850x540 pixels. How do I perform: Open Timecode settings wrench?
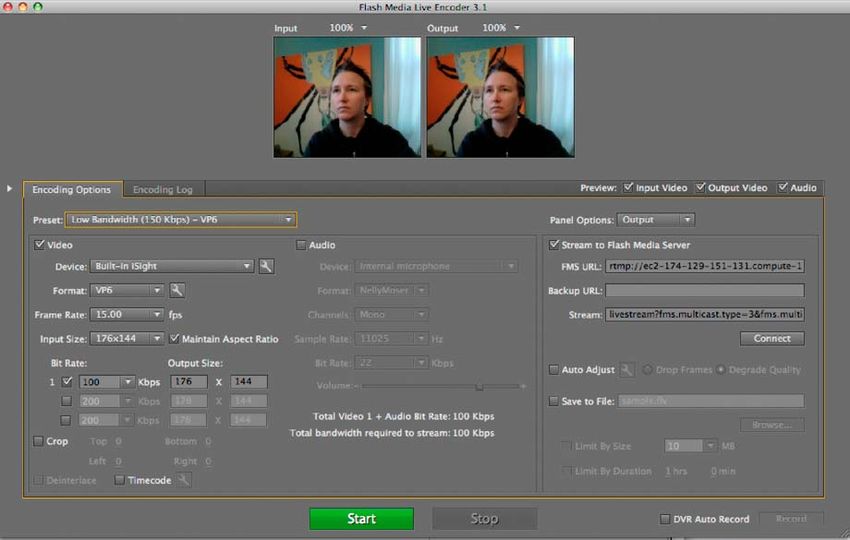click(x=184, y=480)
